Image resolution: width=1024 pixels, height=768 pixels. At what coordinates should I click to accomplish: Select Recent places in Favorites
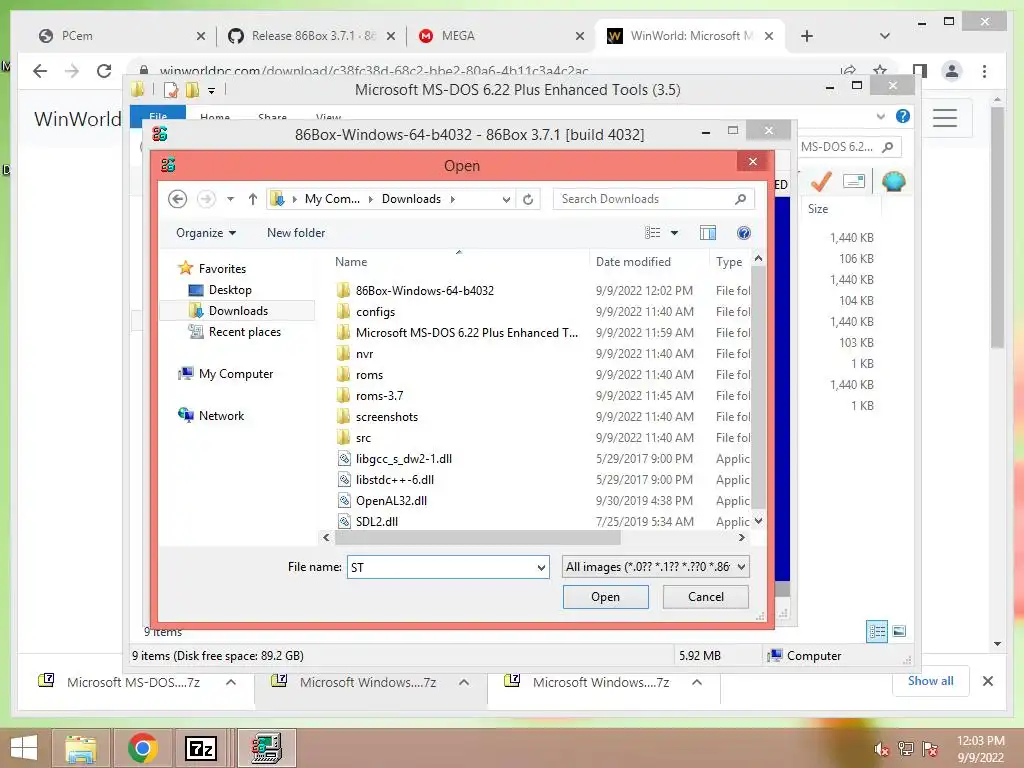(245, 332)
